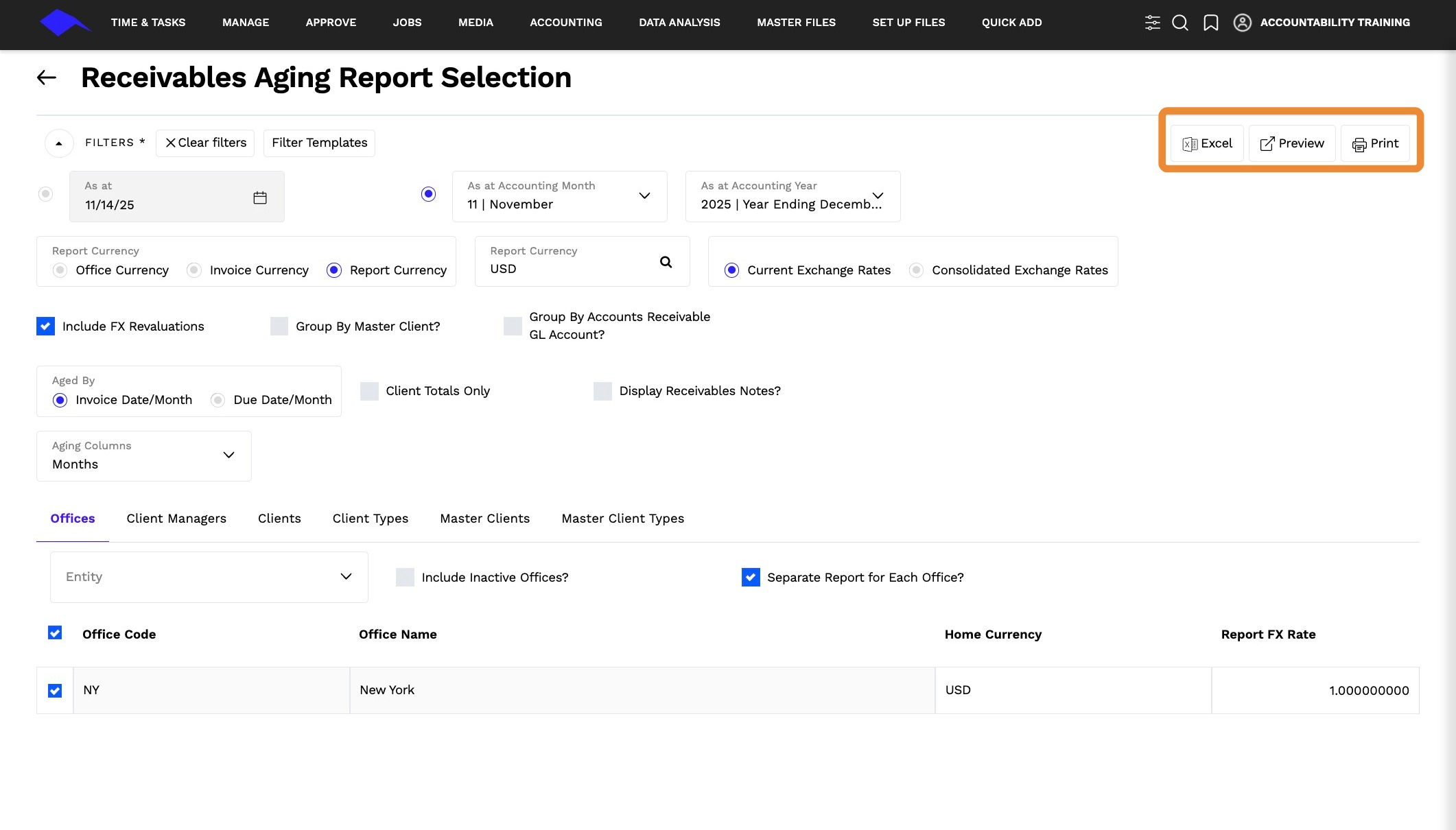Export report to Excel
Screen dimensions: 1456x830
(1207, 143)
